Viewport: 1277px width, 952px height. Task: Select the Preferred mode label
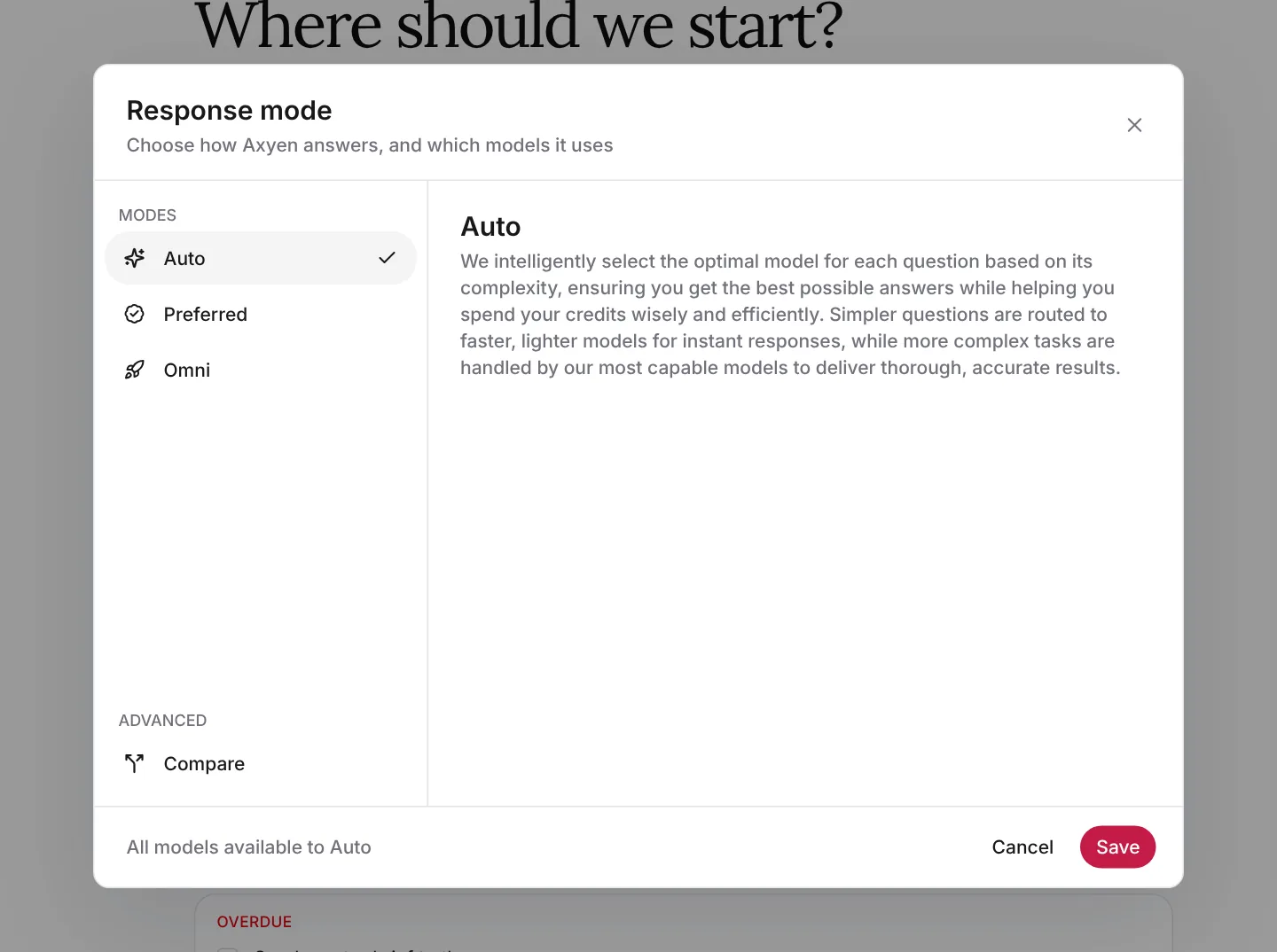[206, 314]
